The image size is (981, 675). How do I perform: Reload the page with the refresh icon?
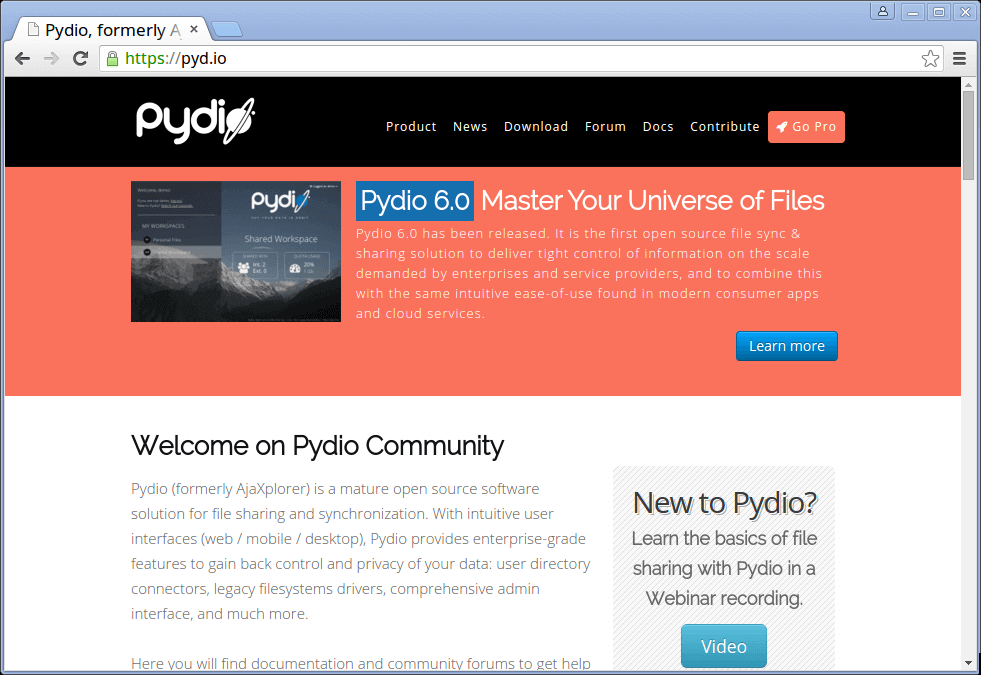coord(81,59)
